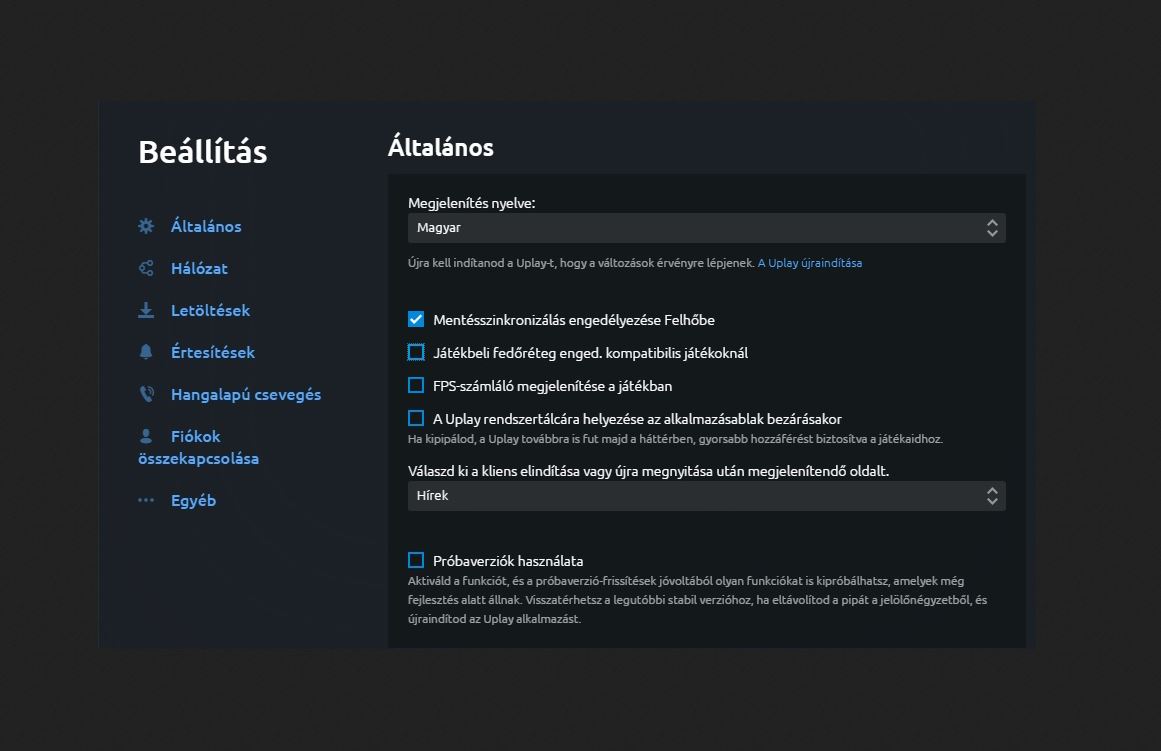Open the Hírek start page dropdown
This screenshot has height=751, width=1161.
point(706,495)
